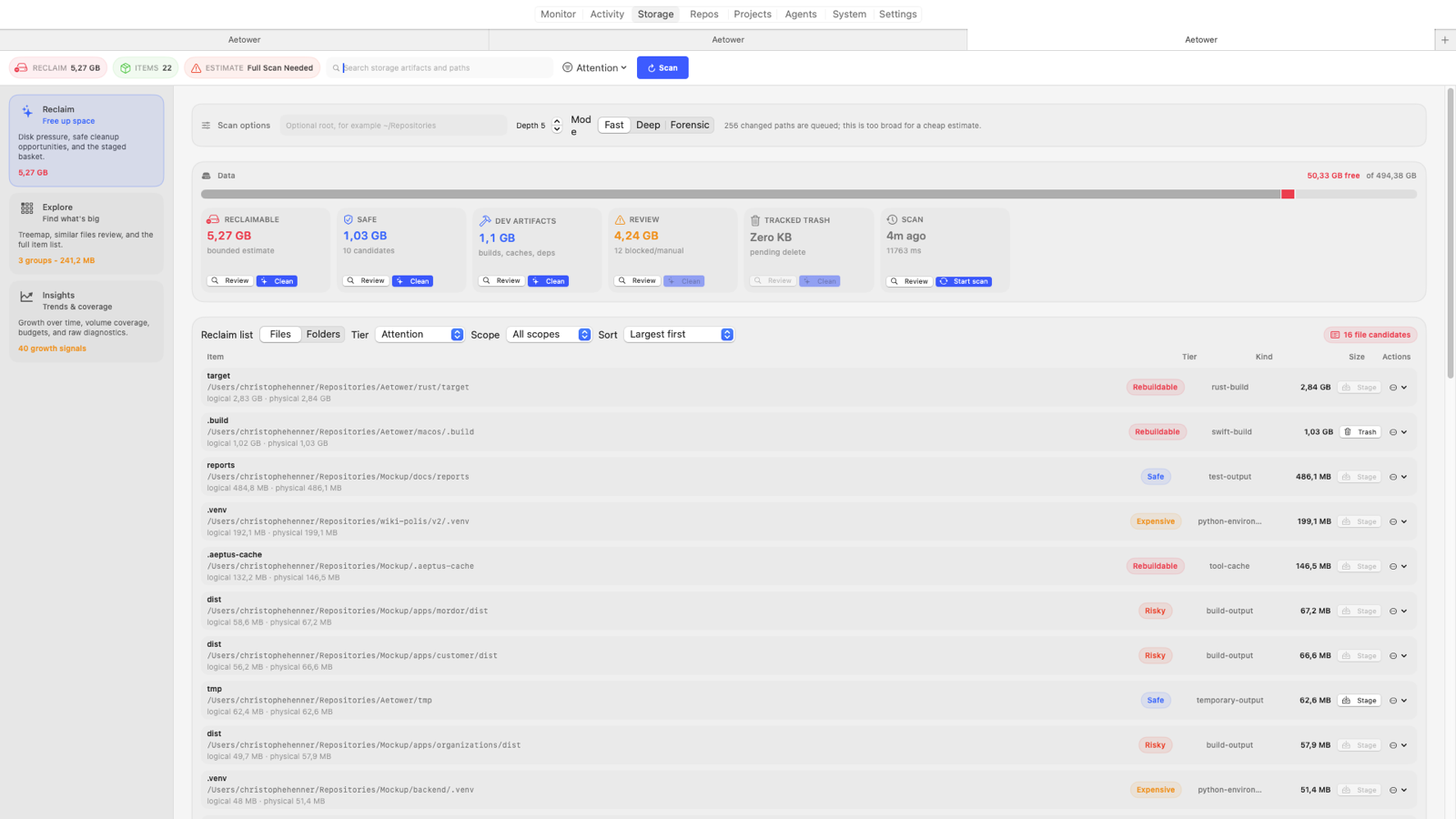Select Forensic scan mode
Viewport: 1456px width, 819px height.
[x=690, y=125]
